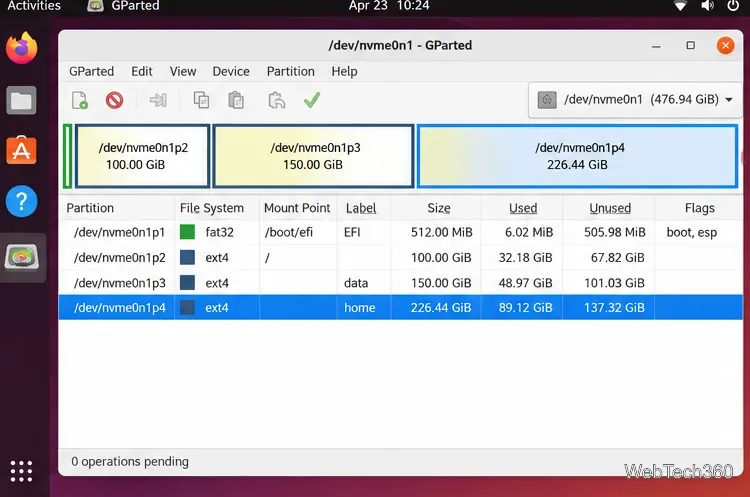Open the Edit menu
The width and height of the screenshot is (750, 497).
click(142, 71)
